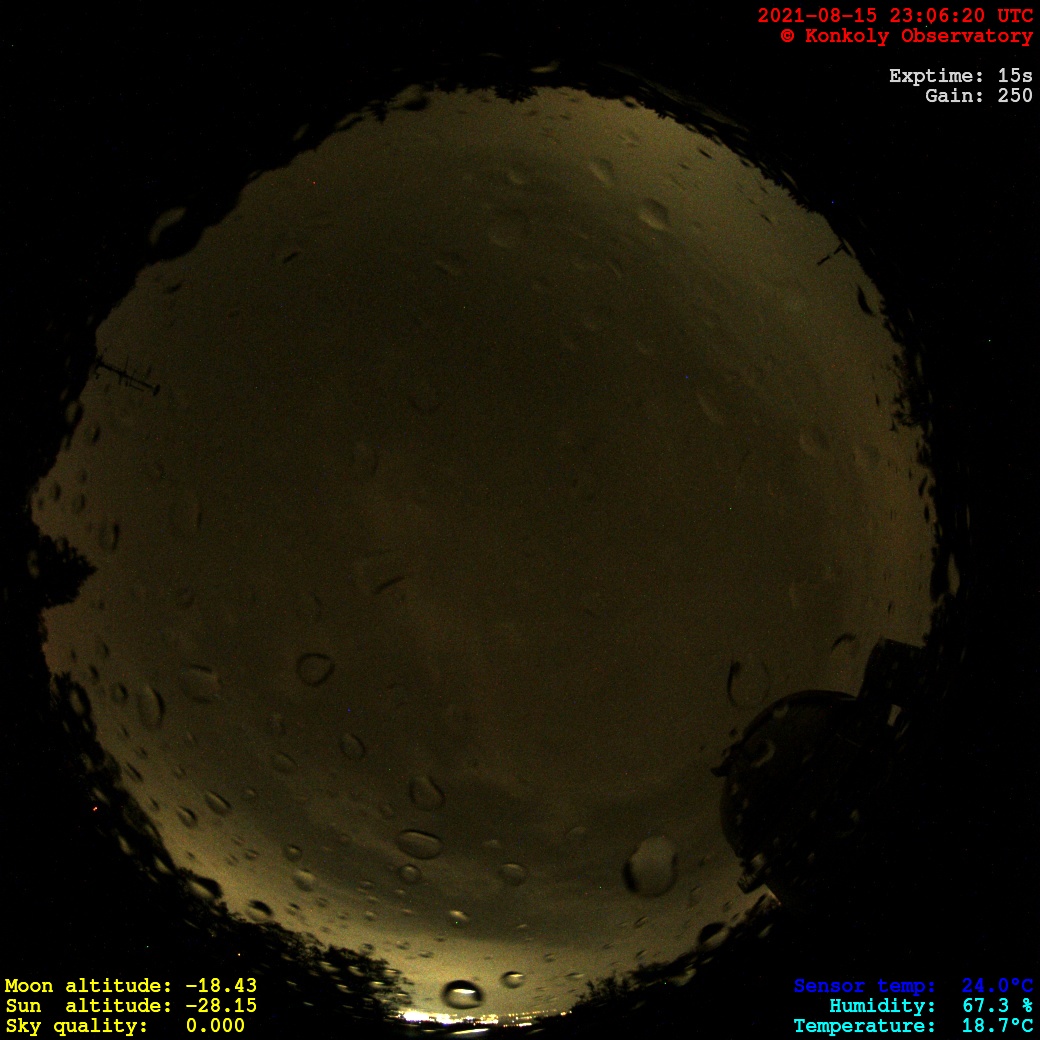Click the Humidity 67.3 % reading

tap(930, 1006)
